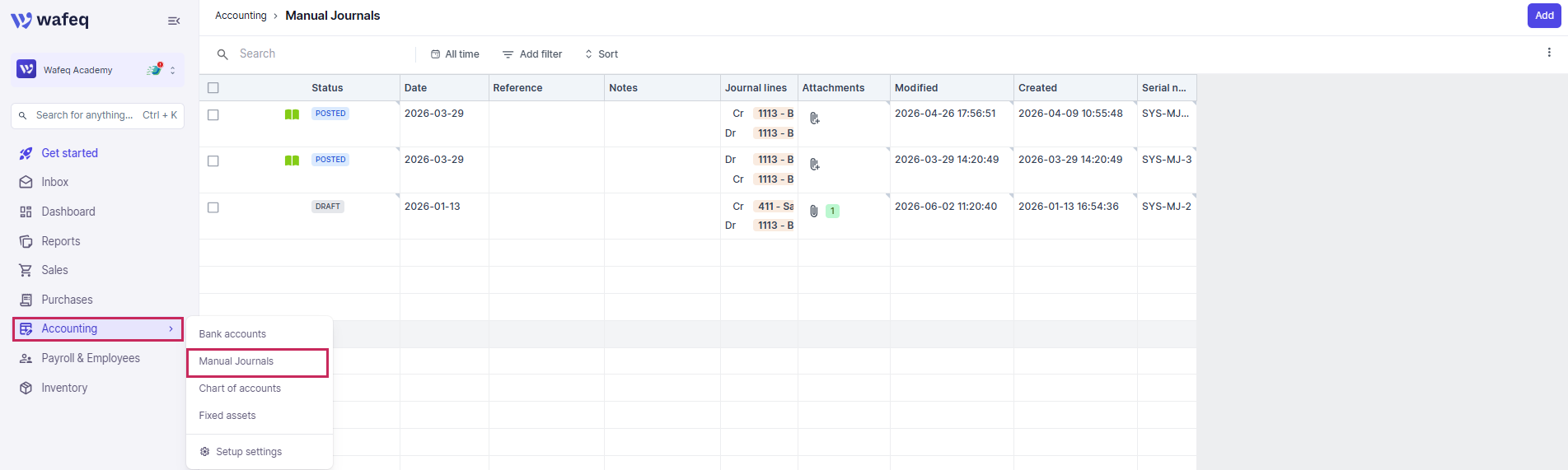Expand the Accounting submenu chevron

(171, 328)
